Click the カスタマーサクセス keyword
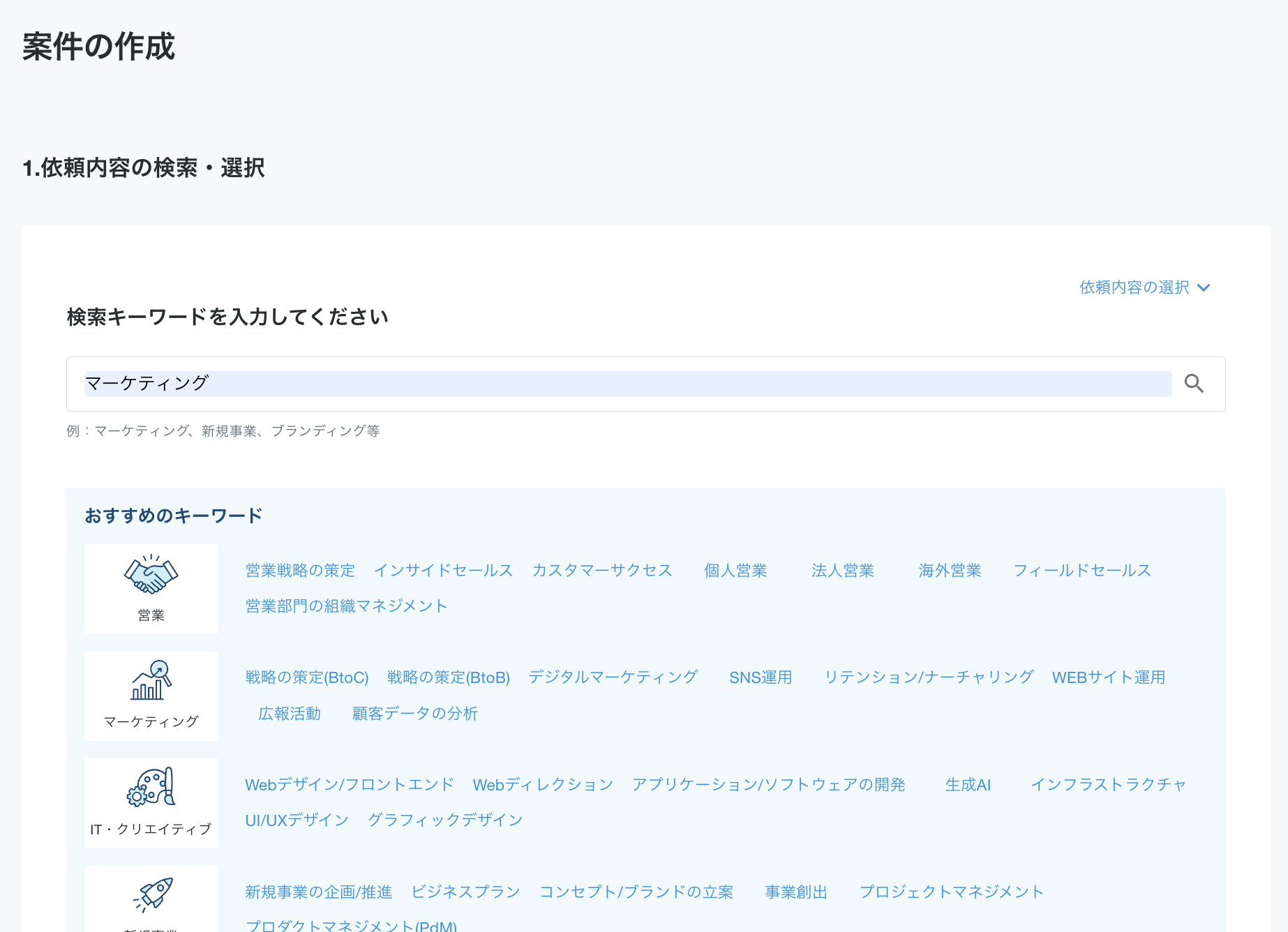This screenshot has height=932, width=1288. pyautogui.click(x=602, y=570)
